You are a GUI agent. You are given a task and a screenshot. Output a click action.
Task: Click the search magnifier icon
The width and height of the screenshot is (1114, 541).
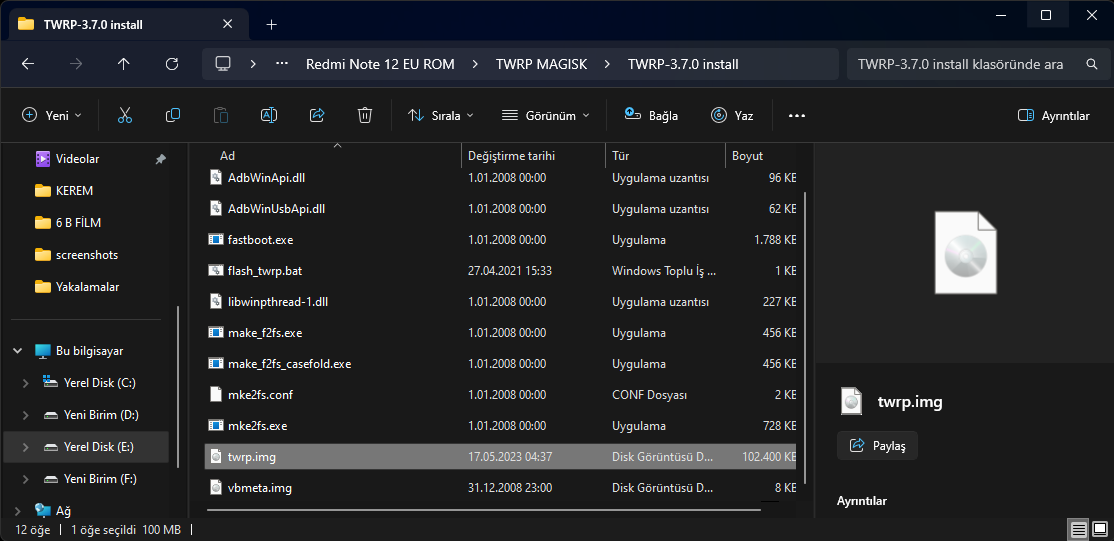pyautogui.click(x=1092, y=64)
